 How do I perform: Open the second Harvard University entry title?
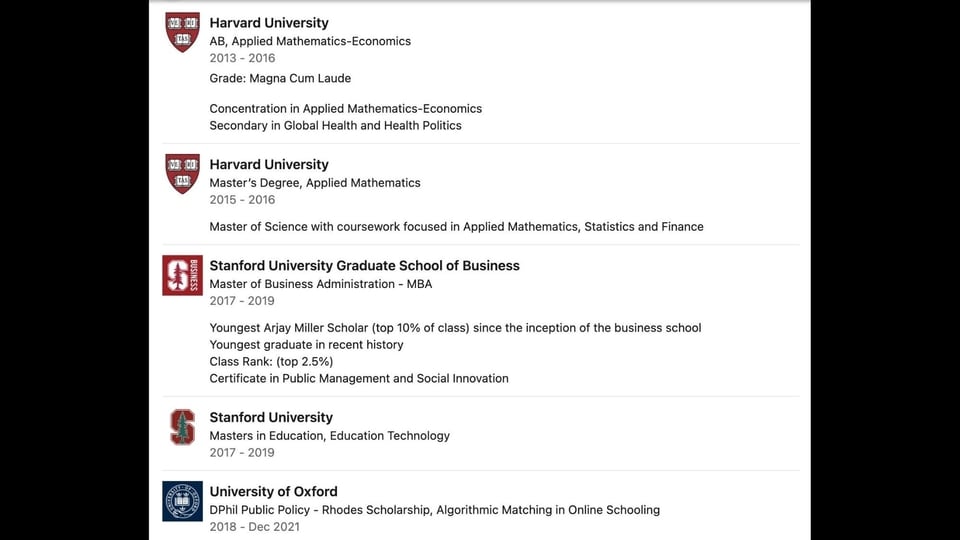[x=269, y=165]
